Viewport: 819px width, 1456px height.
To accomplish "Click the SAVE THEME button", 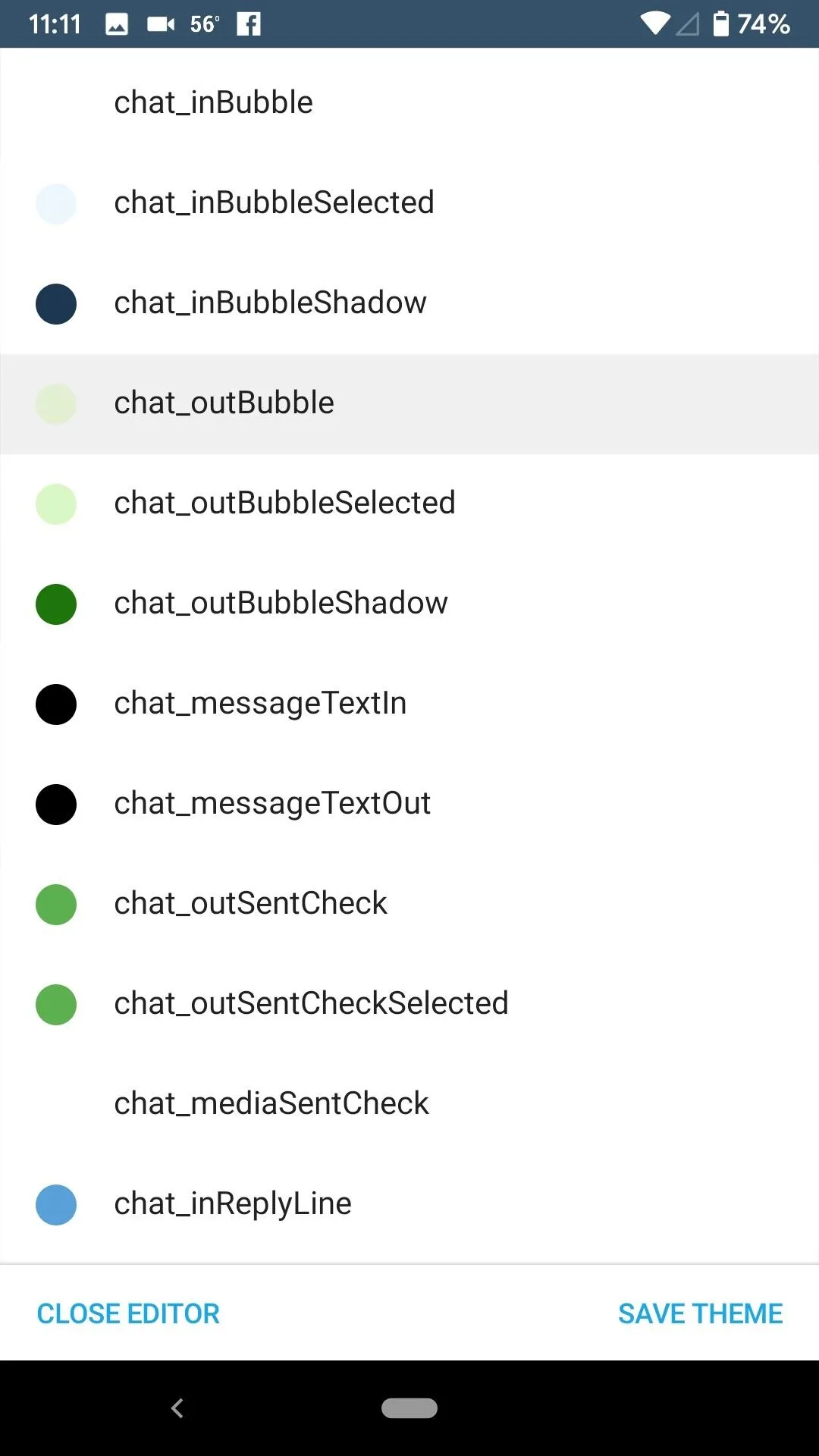I will [x=700, y=1313].
